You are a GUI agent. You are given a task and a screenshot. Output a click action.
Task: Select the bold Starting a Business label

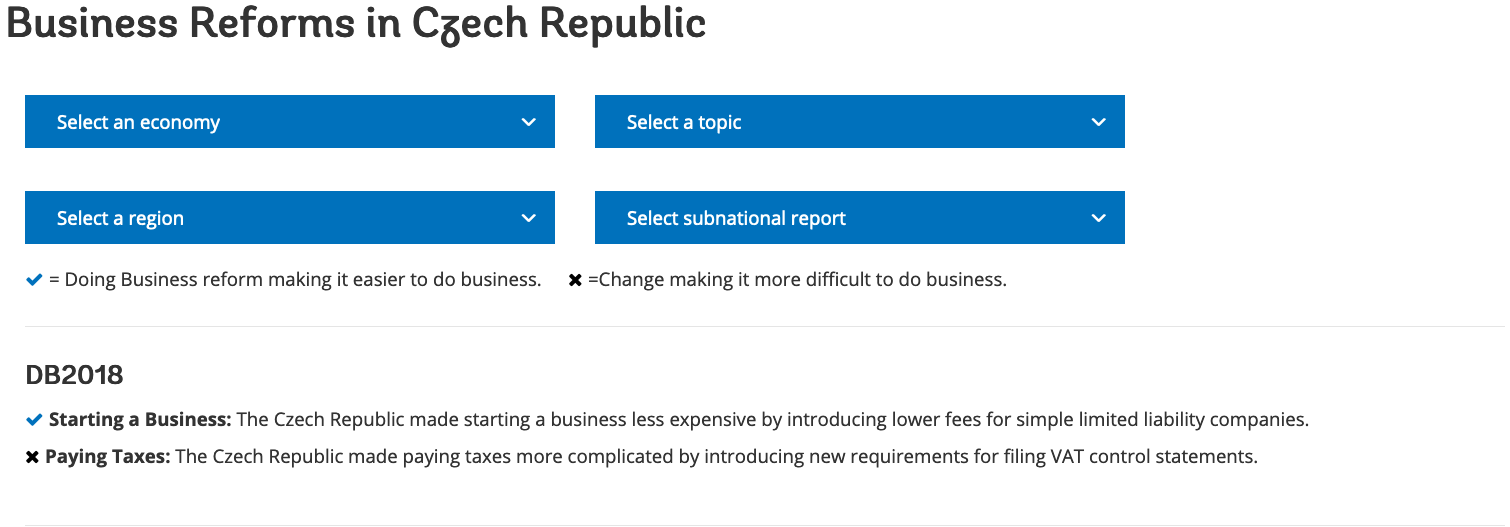[x=140, y=420]
